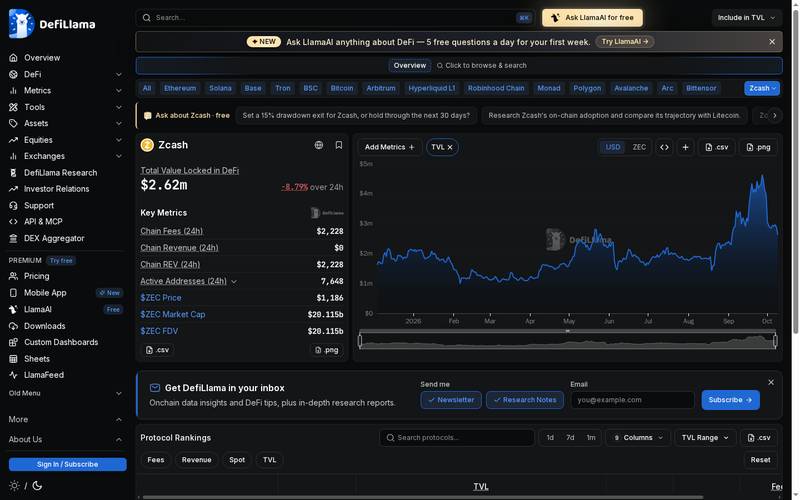The image size is (800, 500).
Task: Select the 1m change period
Action: (x=591, y=438)
